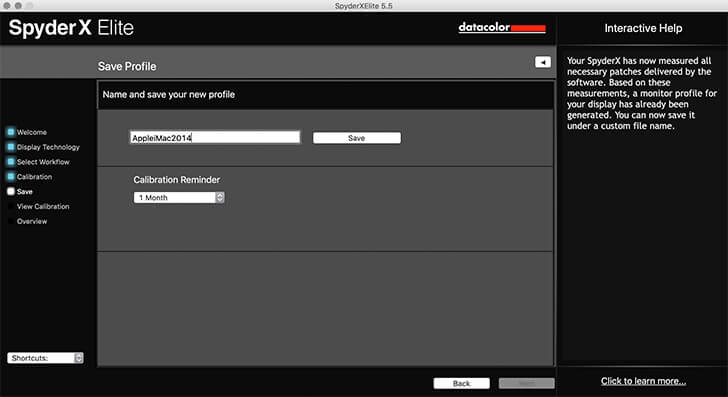
Task: Click the Save step indicator square
Action: click(x=11, y=191)
